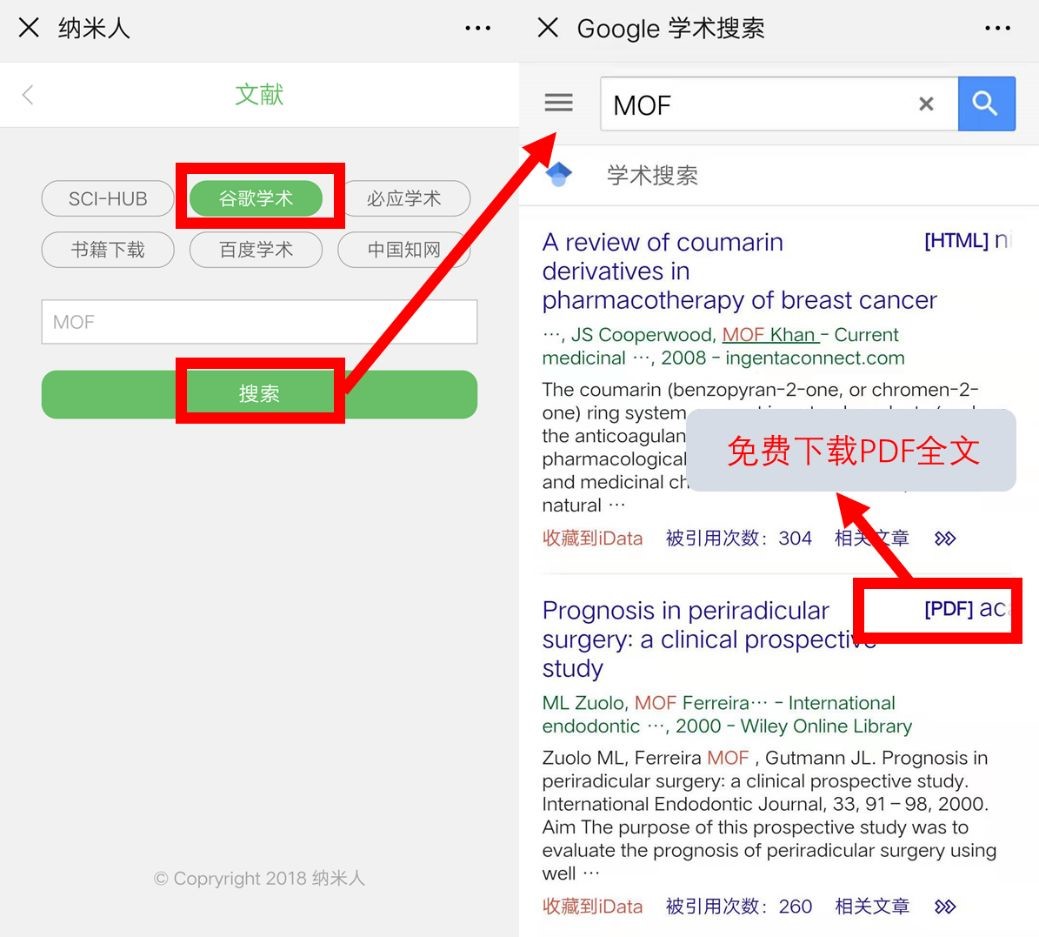Open 相关文章 for the periradicular study

pos(872,906)
